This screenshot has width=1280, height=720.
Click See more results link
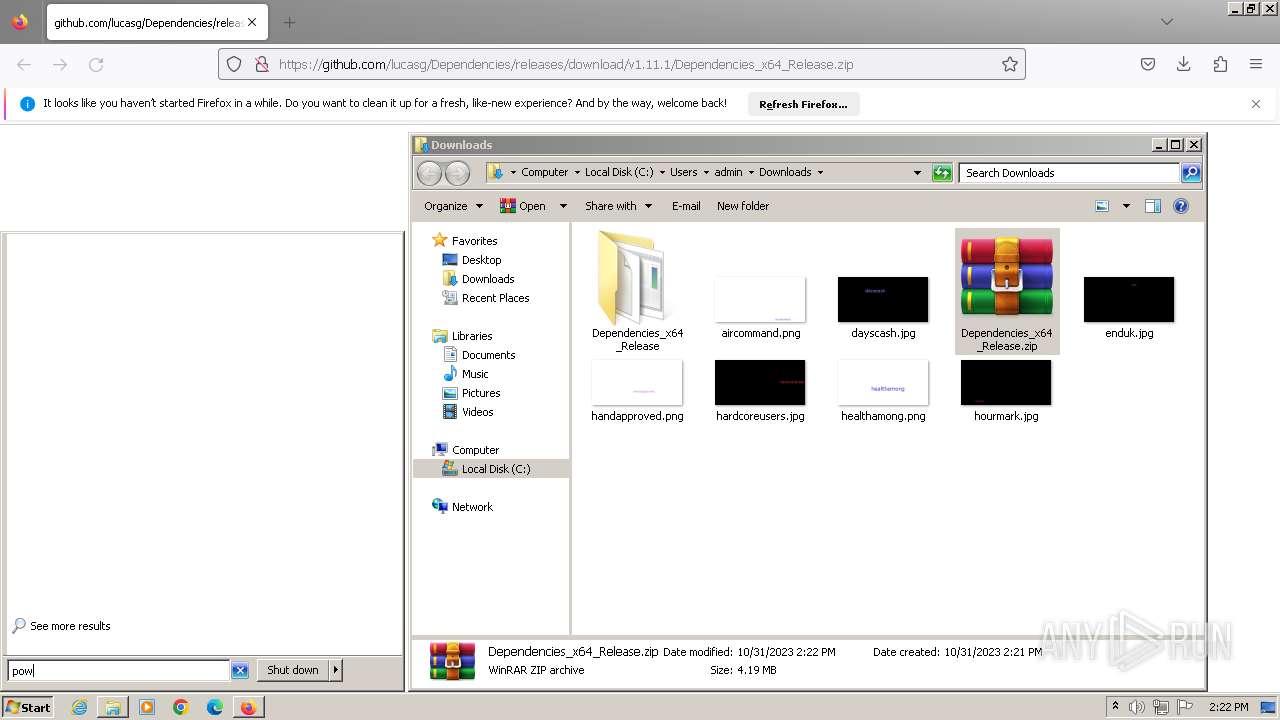coord(70,626)
